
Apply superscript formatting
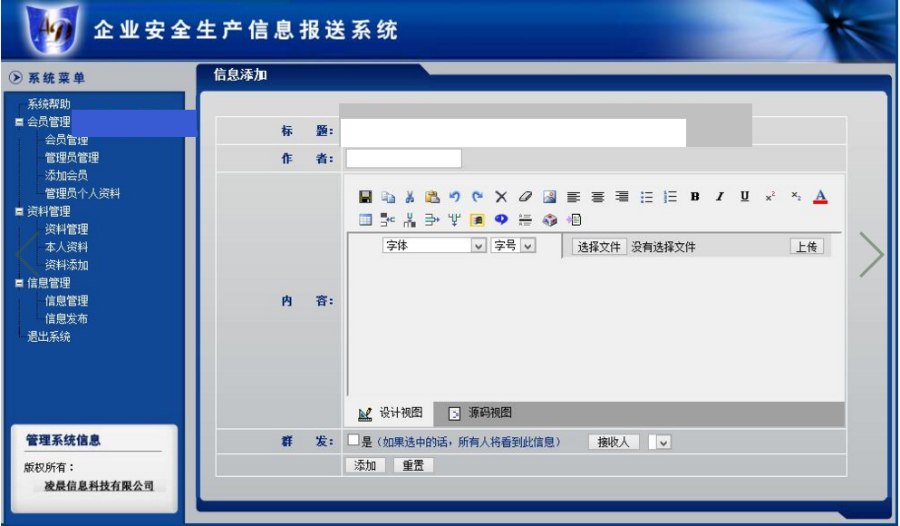pyautogui.click(x=770, y=196)
